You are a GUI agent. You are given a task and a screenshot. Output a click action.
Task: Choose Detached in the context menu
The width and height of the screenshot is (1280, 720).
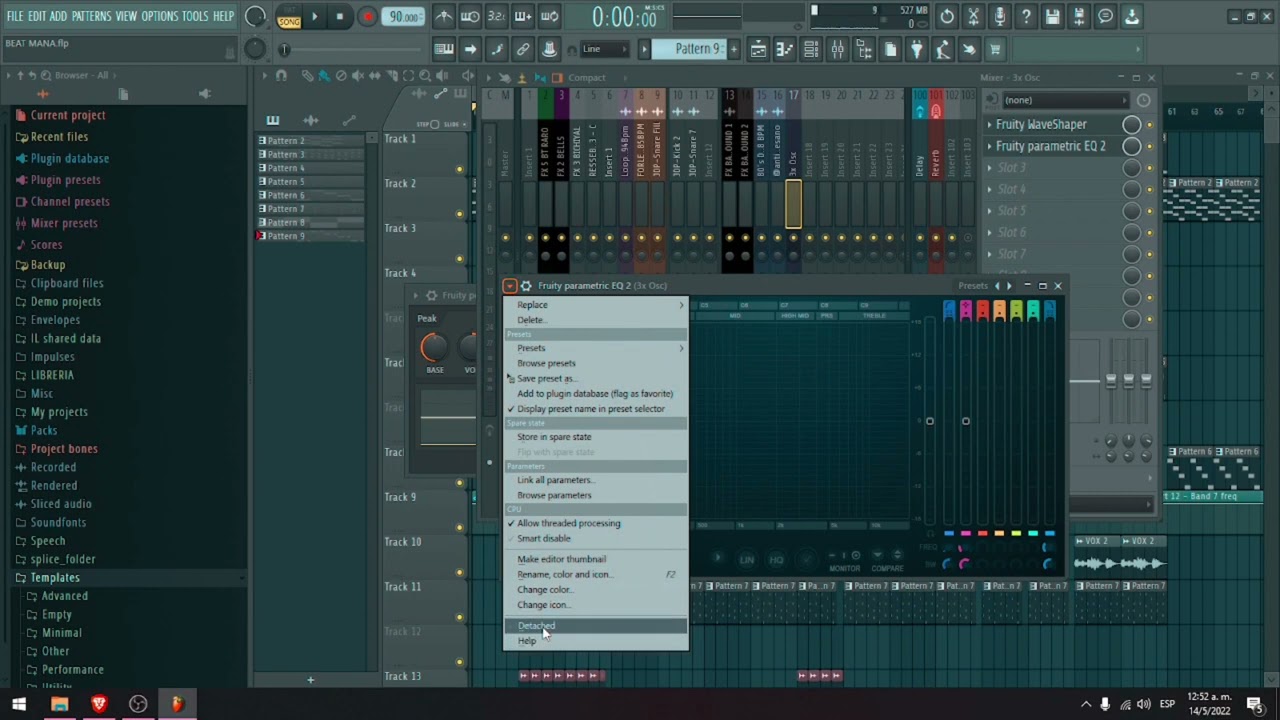(x=595, y=626)
